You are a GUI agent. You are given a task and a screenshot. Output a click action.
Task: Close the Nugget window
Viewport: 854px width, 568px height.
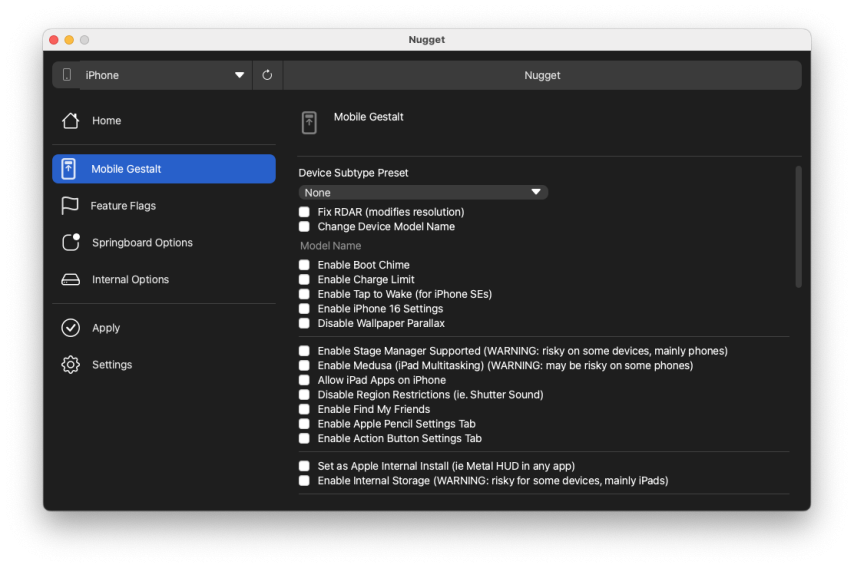click(x=54, y=40)
